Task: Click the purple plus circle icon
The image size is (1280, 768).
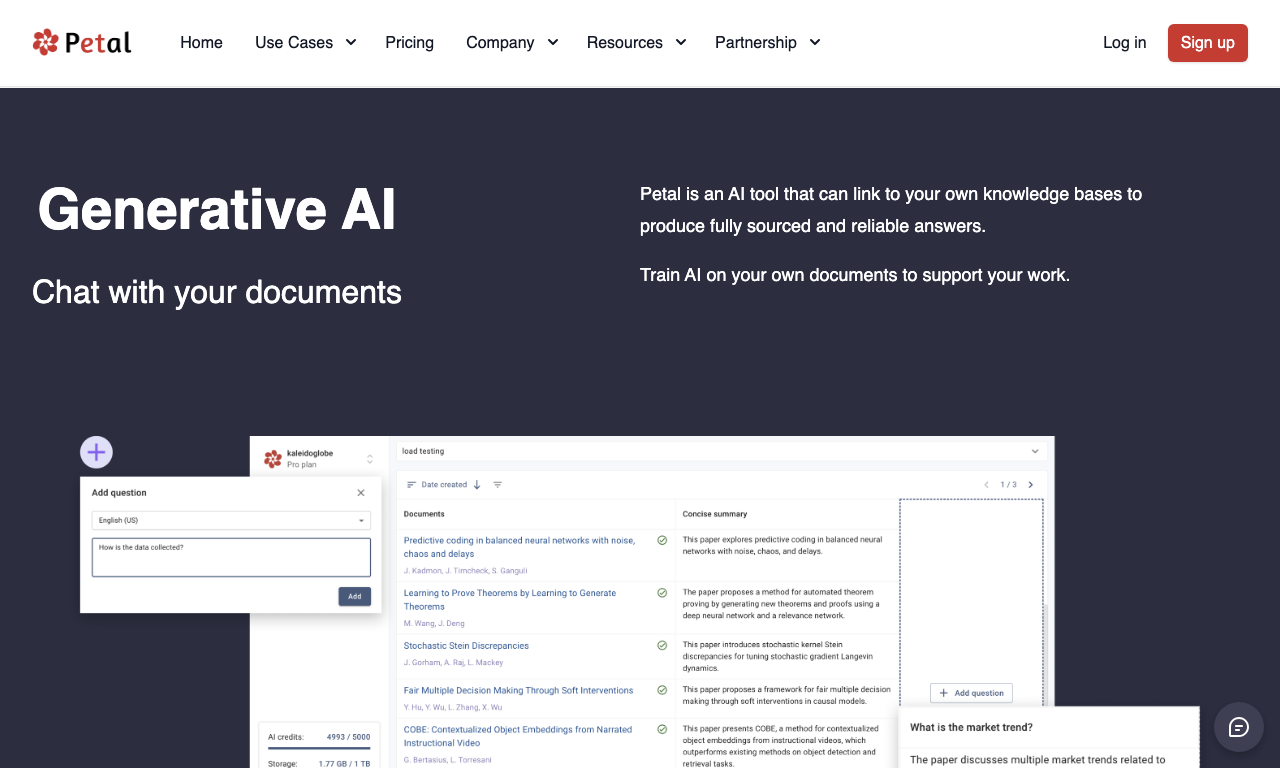Action: (x=96, y=452)
